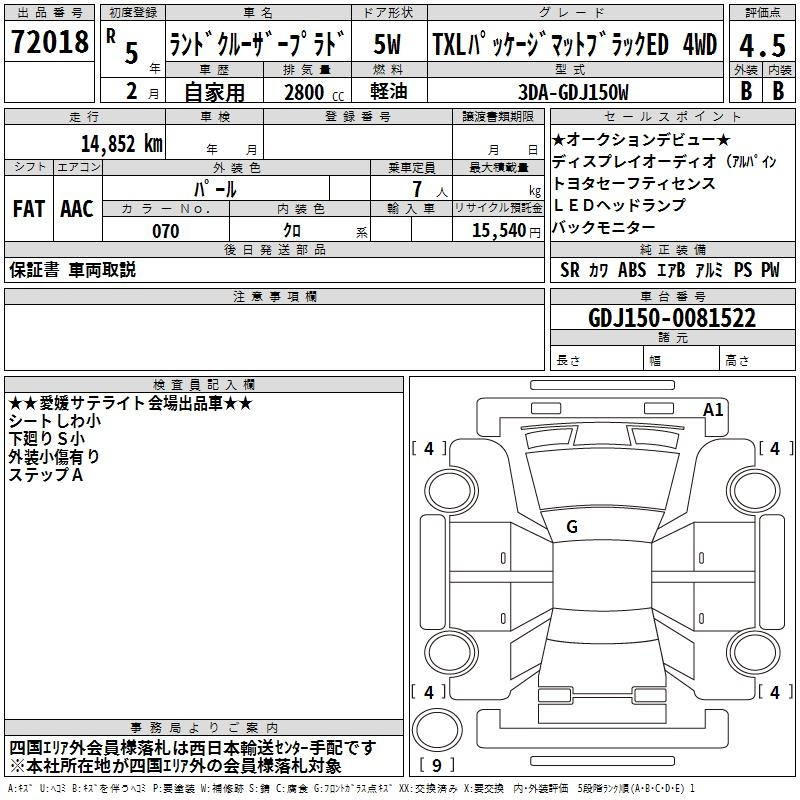Click the inspector note 外装小傷有り

54,457
